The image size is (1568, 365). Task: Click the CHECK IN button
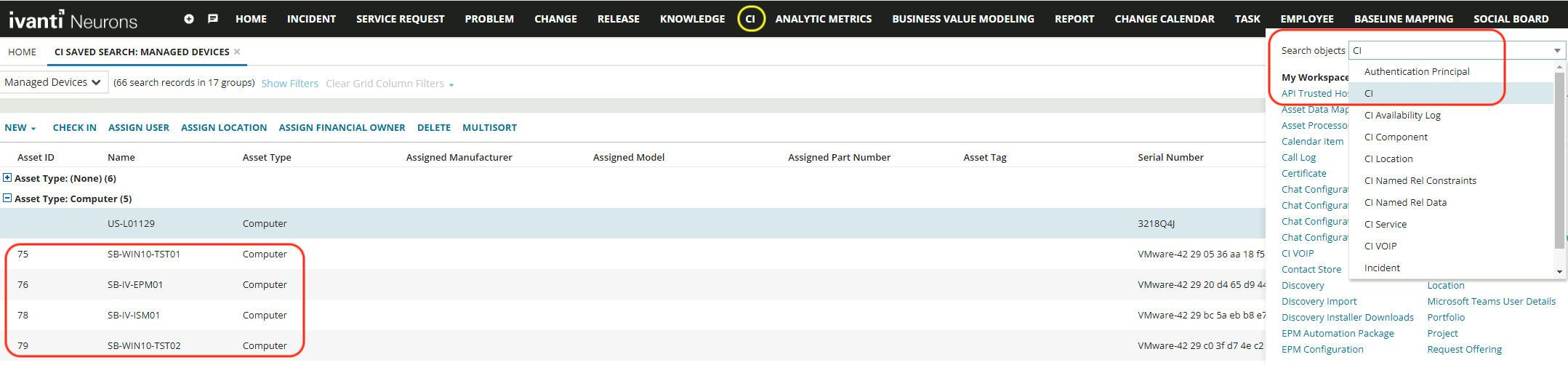(x=74, y=127)
